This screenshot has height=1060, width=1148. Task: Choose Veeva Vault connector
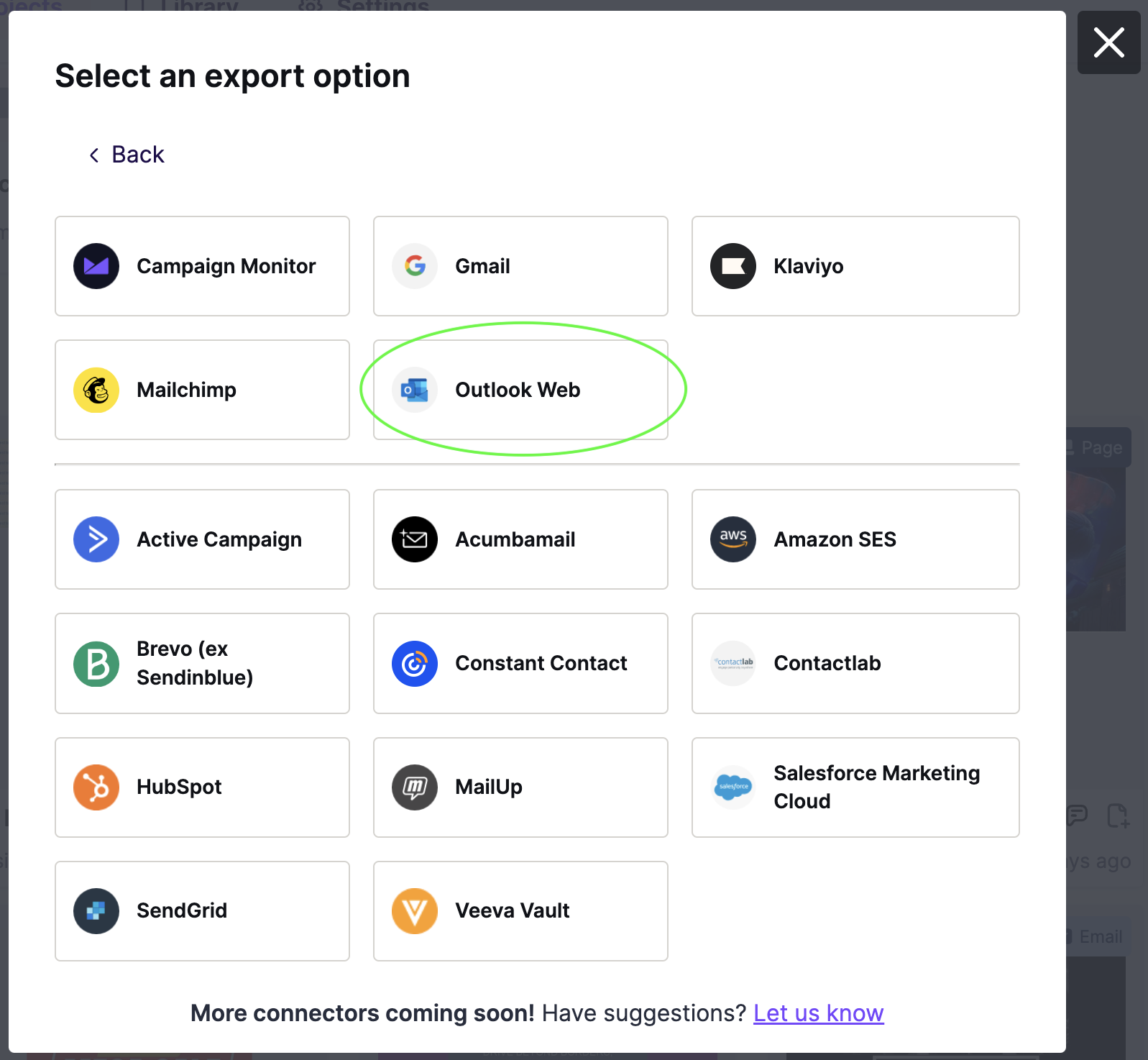pyautogui.click(x=520, y=910)
